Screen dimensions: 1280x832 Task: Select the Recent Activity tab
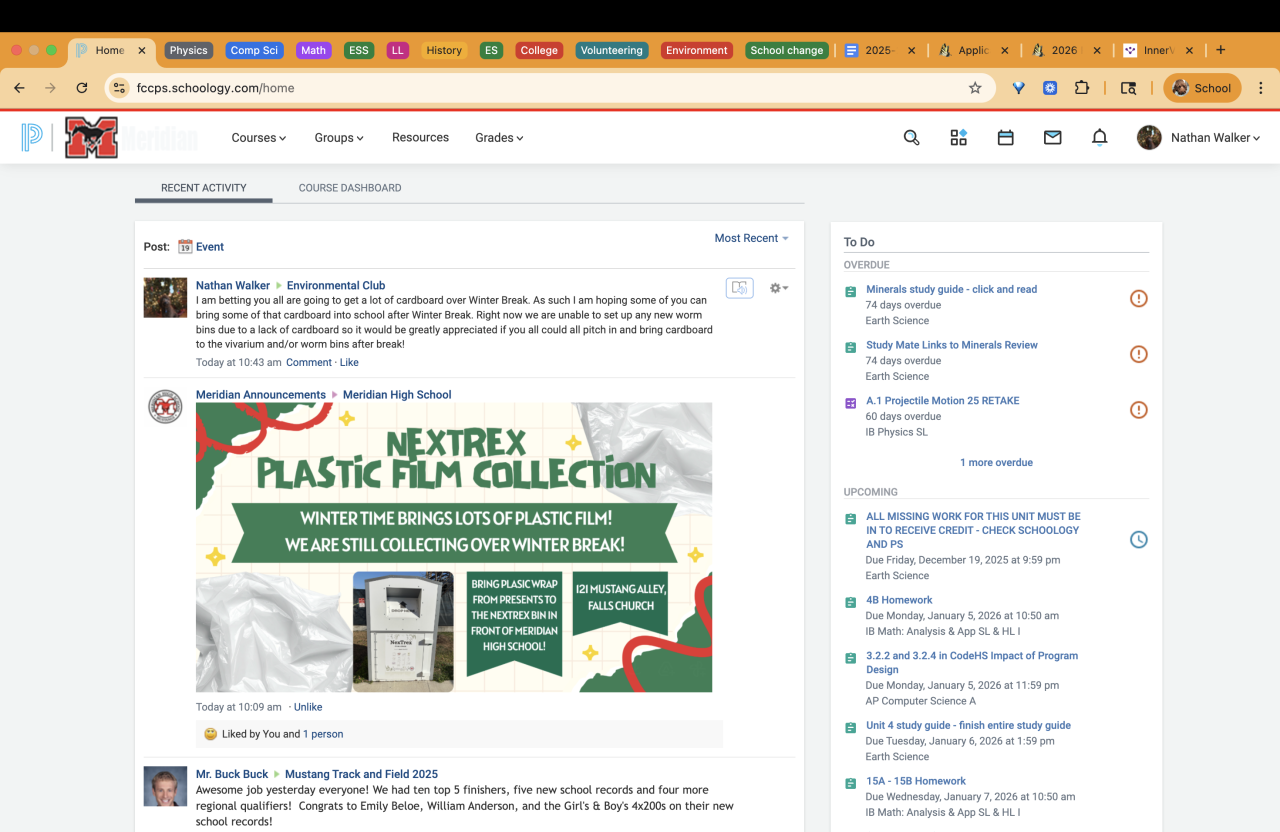(x=204, y=188)
